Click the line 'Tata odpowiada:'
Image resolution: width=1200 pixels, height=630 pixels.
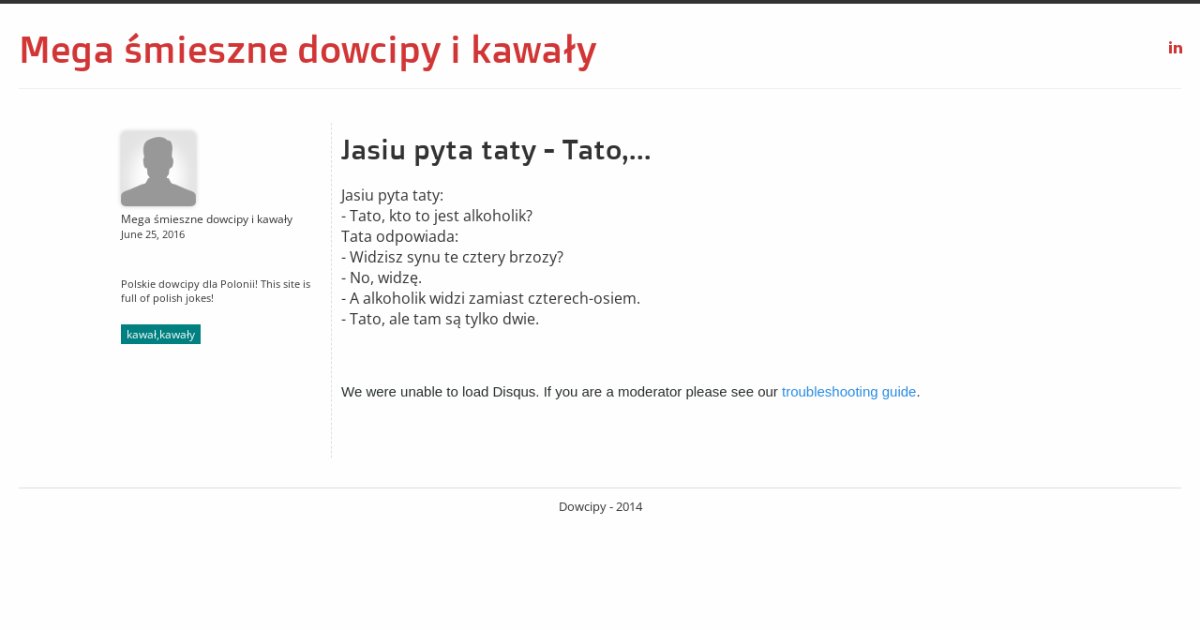click(399, 237)
